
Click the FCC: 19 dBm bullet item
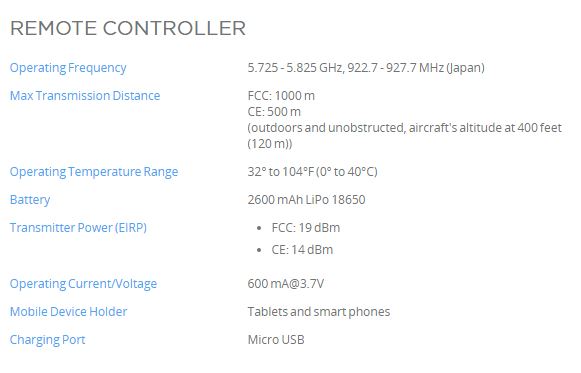(306, 227)
